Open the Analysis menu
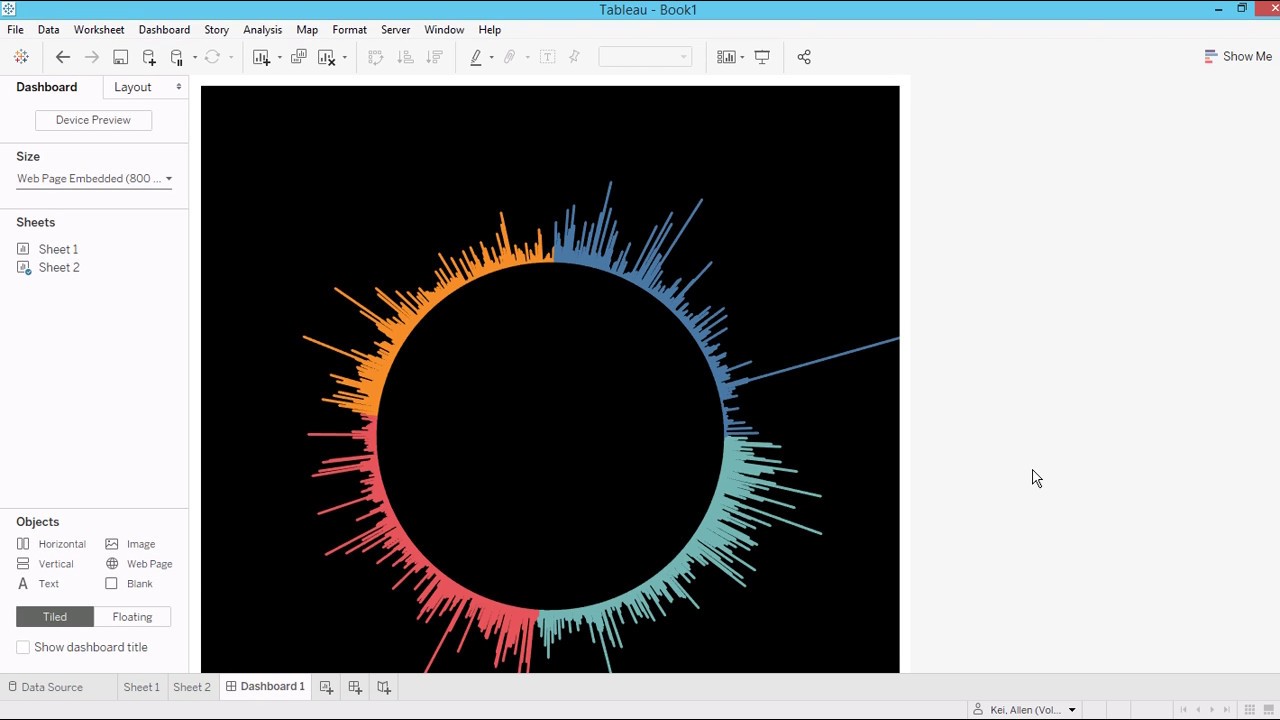Image resolution: width=1280 pixels, height=720 pixels. (263, 30)
